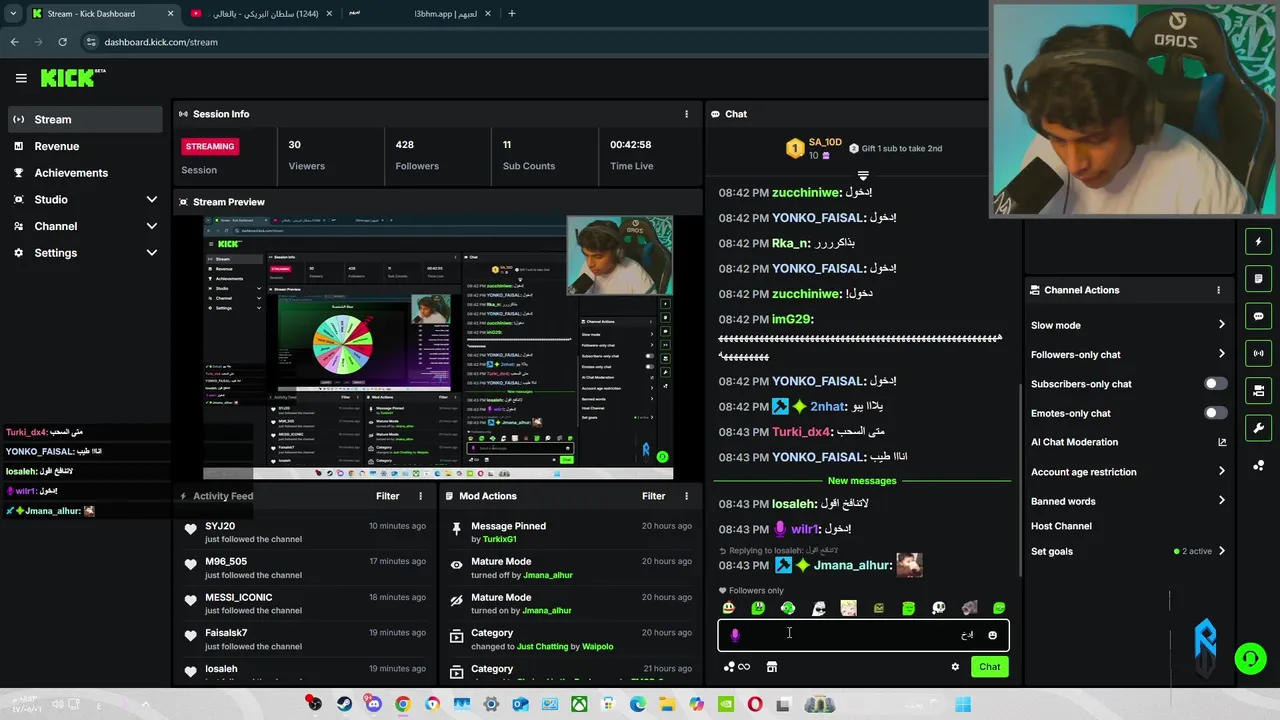Screen dimensions: 1280x720
Task: Click the Message Pinned mod action entry
Action: [570, 532]
